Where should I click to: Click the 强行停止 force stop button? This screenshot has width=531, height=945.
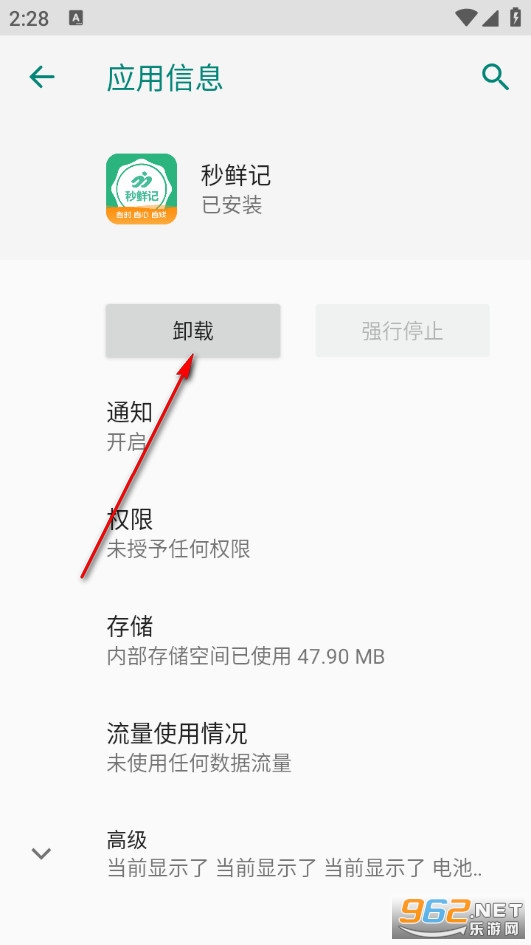(x=403, y=330)
